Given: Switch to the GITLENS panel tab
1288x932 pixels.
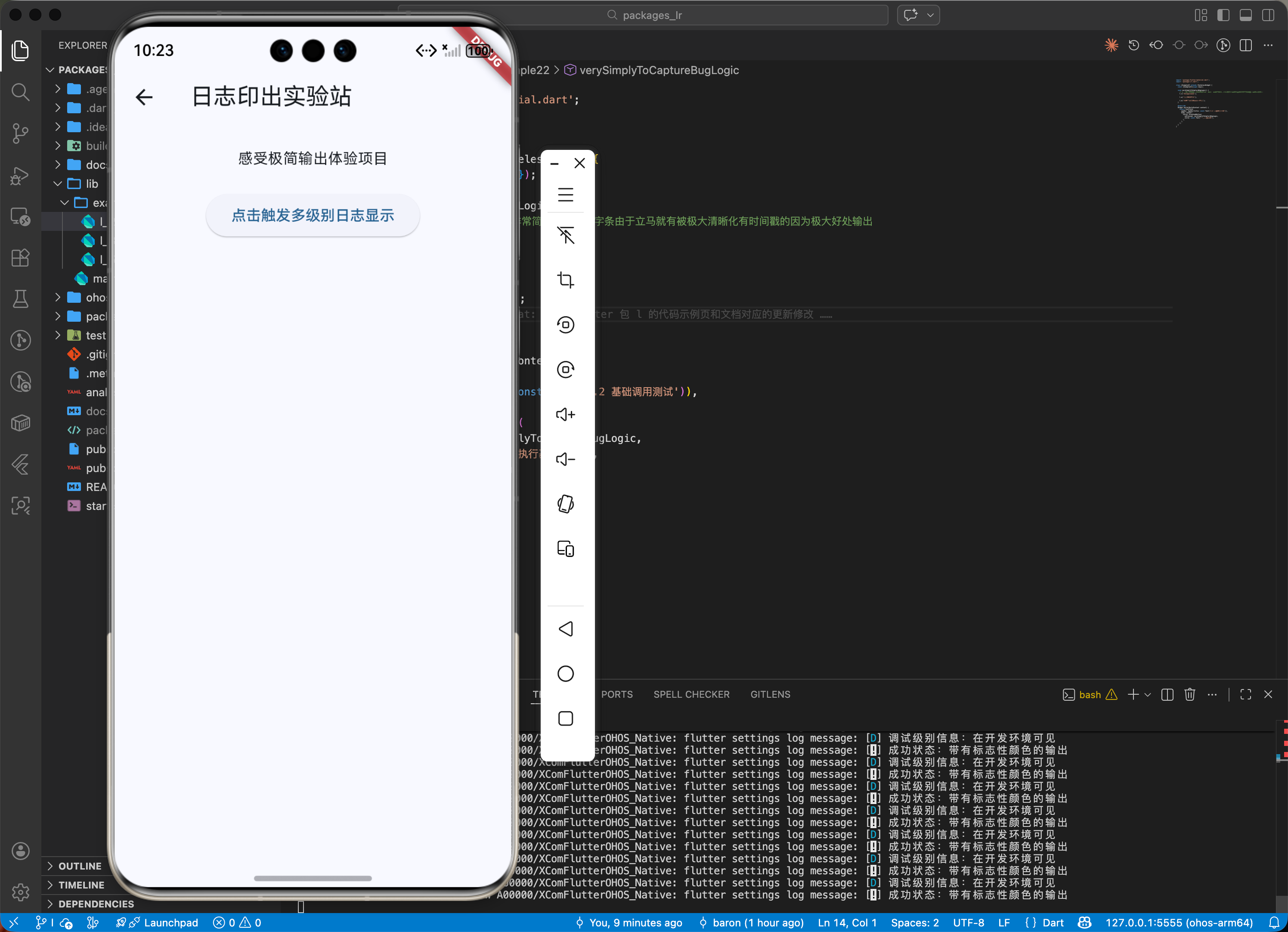Looking at the screenshot, I should tap(770, 694).
